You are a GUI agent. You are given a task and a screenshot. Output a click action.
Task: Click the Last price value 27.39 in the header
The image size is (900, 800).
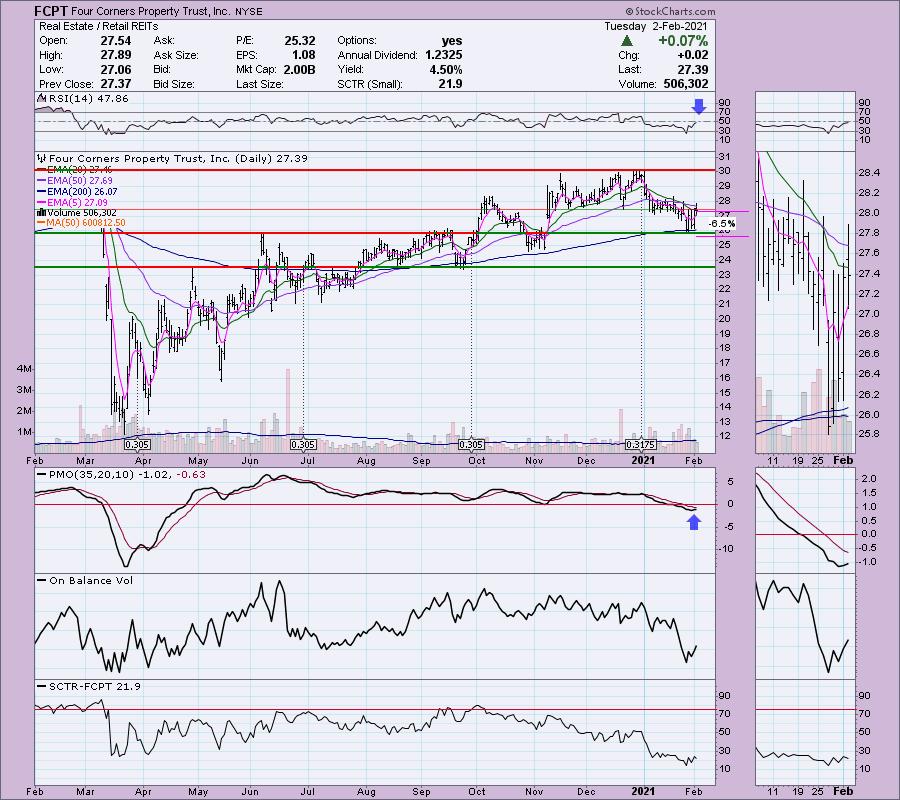tap(692, 69)
